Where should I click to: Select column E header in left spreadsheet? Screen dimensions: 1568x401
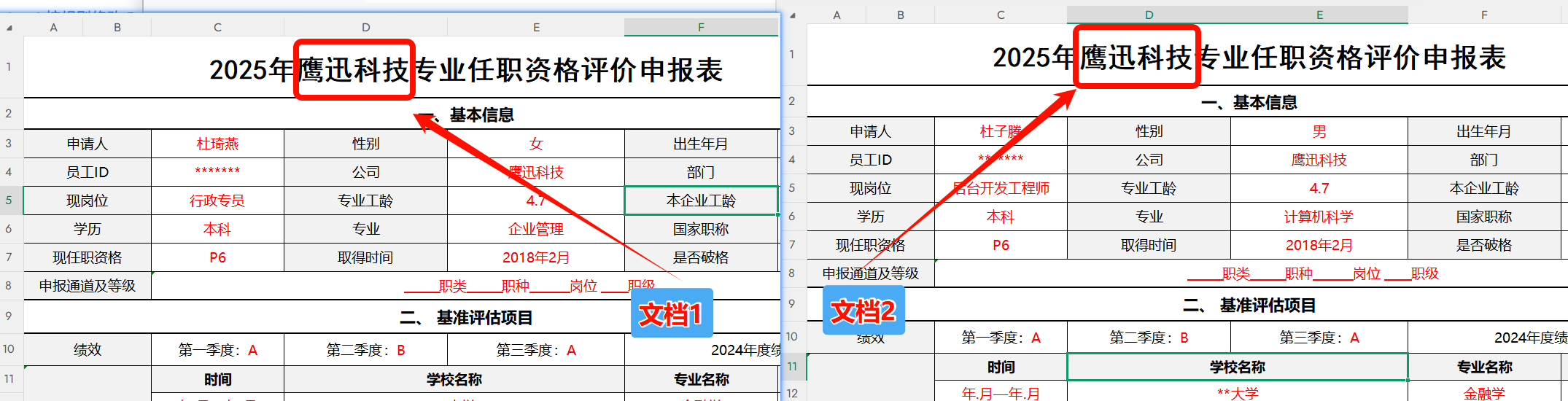click(x=536, y=28)
